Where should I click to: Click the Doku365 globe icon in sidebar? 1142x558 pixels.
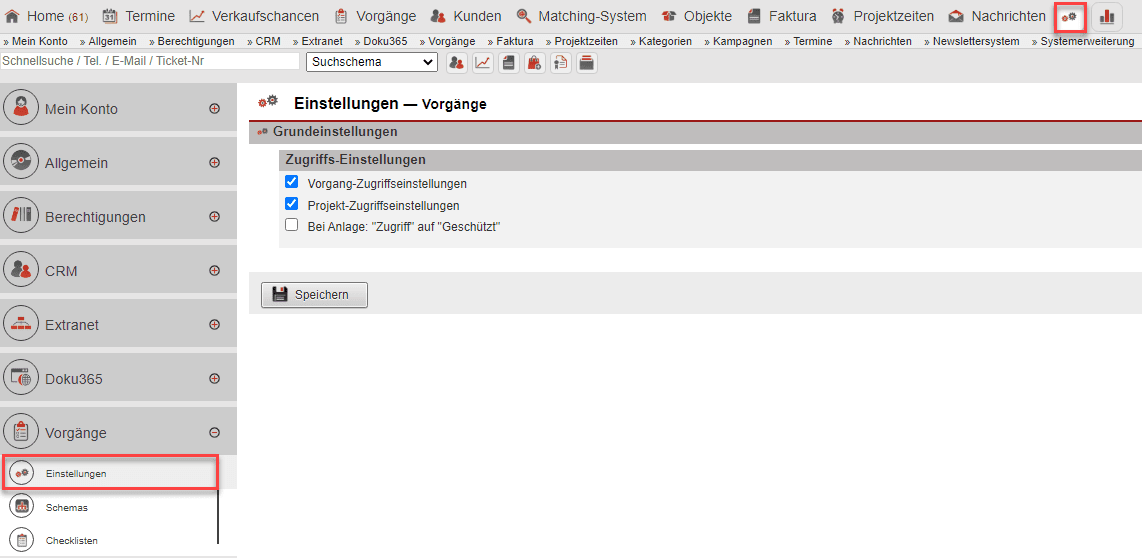(x=21, y=379)
